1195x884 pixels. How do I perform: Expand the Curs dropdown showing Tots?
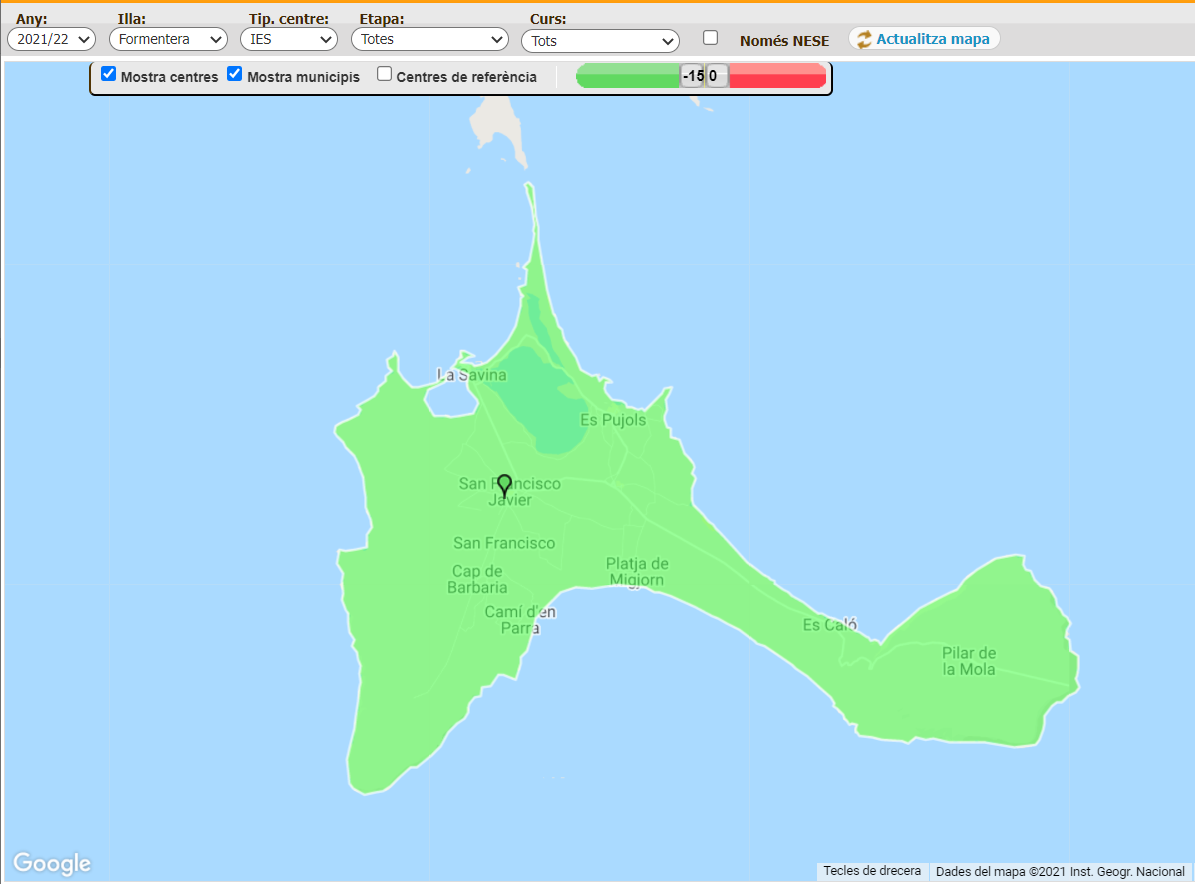click(601, 40)
